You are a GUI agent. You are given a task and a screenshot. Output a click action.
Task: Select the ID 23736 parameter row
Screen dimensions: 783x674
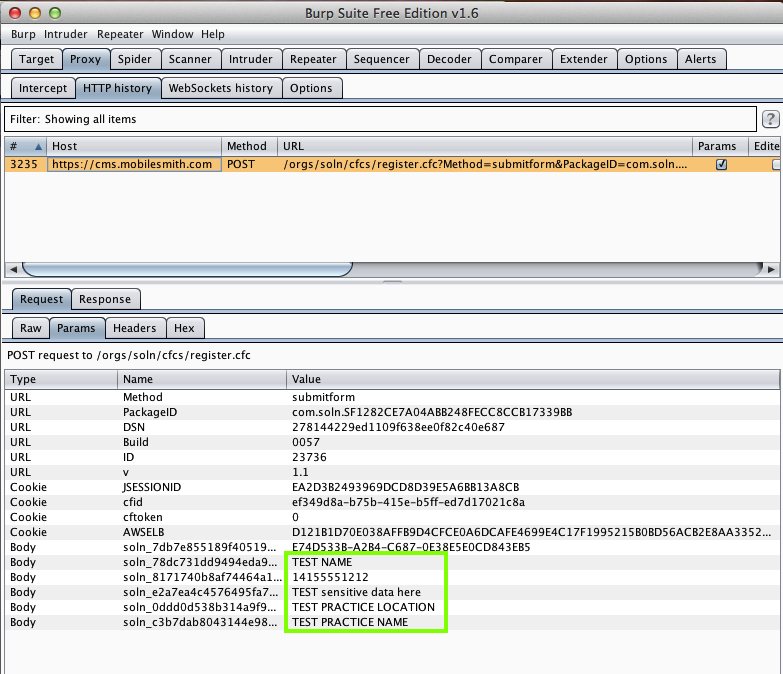point(392,457)
